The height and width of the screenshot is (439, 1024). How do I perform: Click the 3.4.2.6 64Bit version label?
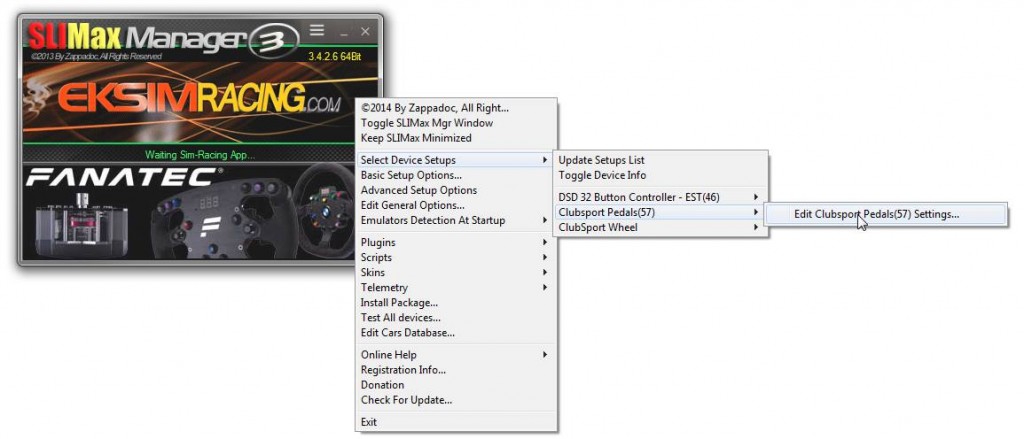334,56
